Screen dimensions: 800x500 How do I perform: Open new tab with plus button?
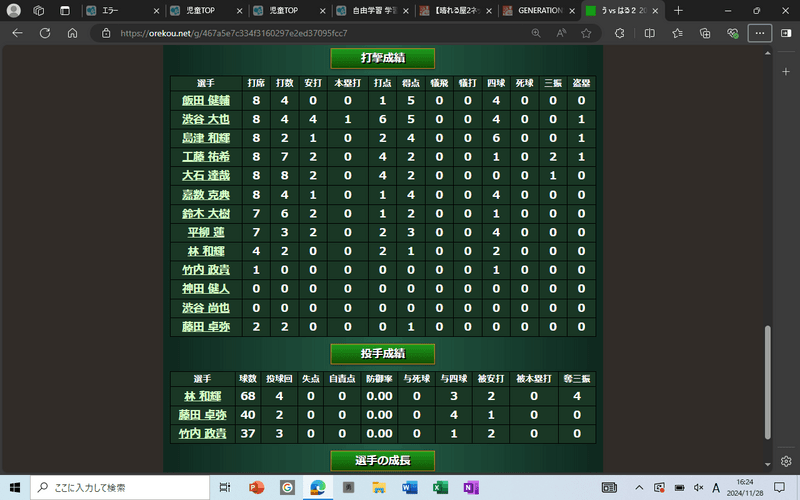678,10
